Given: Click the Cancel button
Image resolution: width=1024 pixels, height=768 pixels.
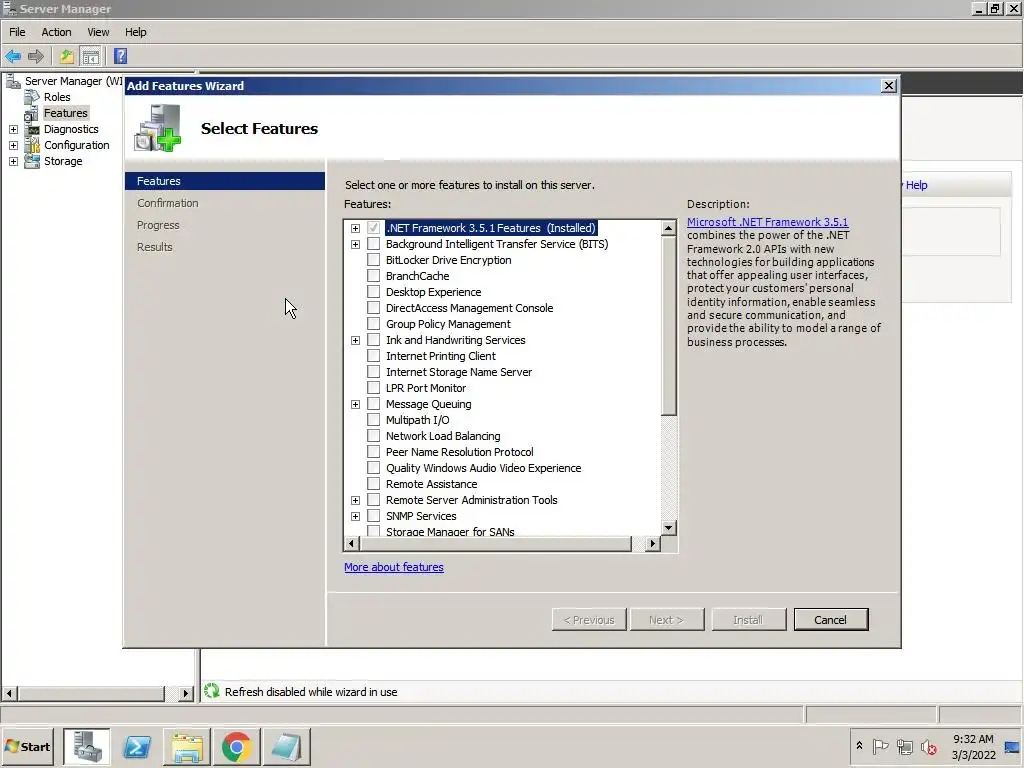Looking at the screenshot, I should 831,620.
